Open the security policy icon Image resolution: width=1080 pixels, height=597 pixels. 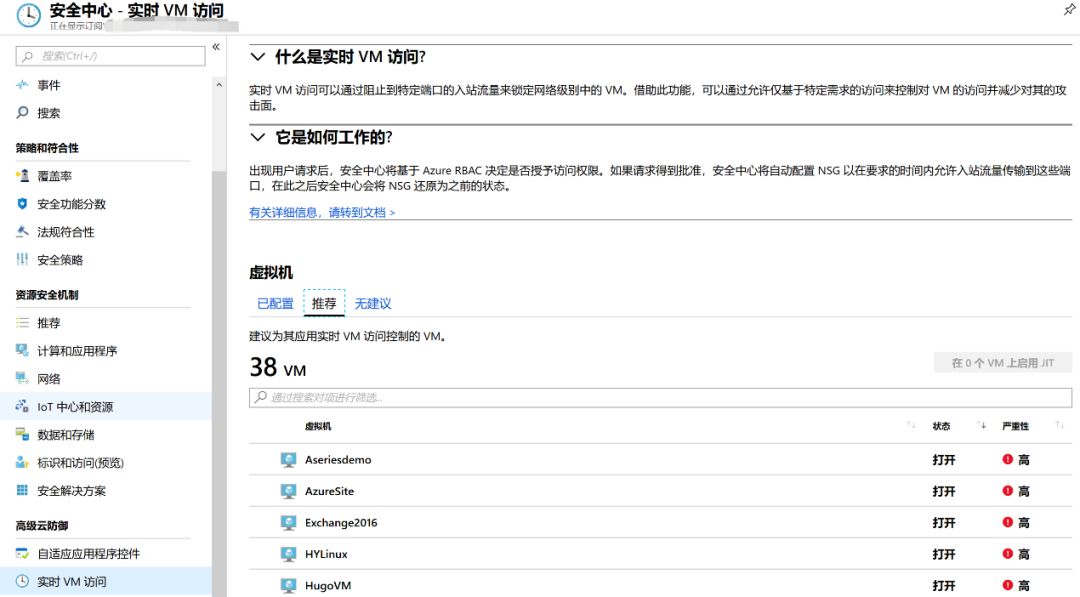point(23,260)
